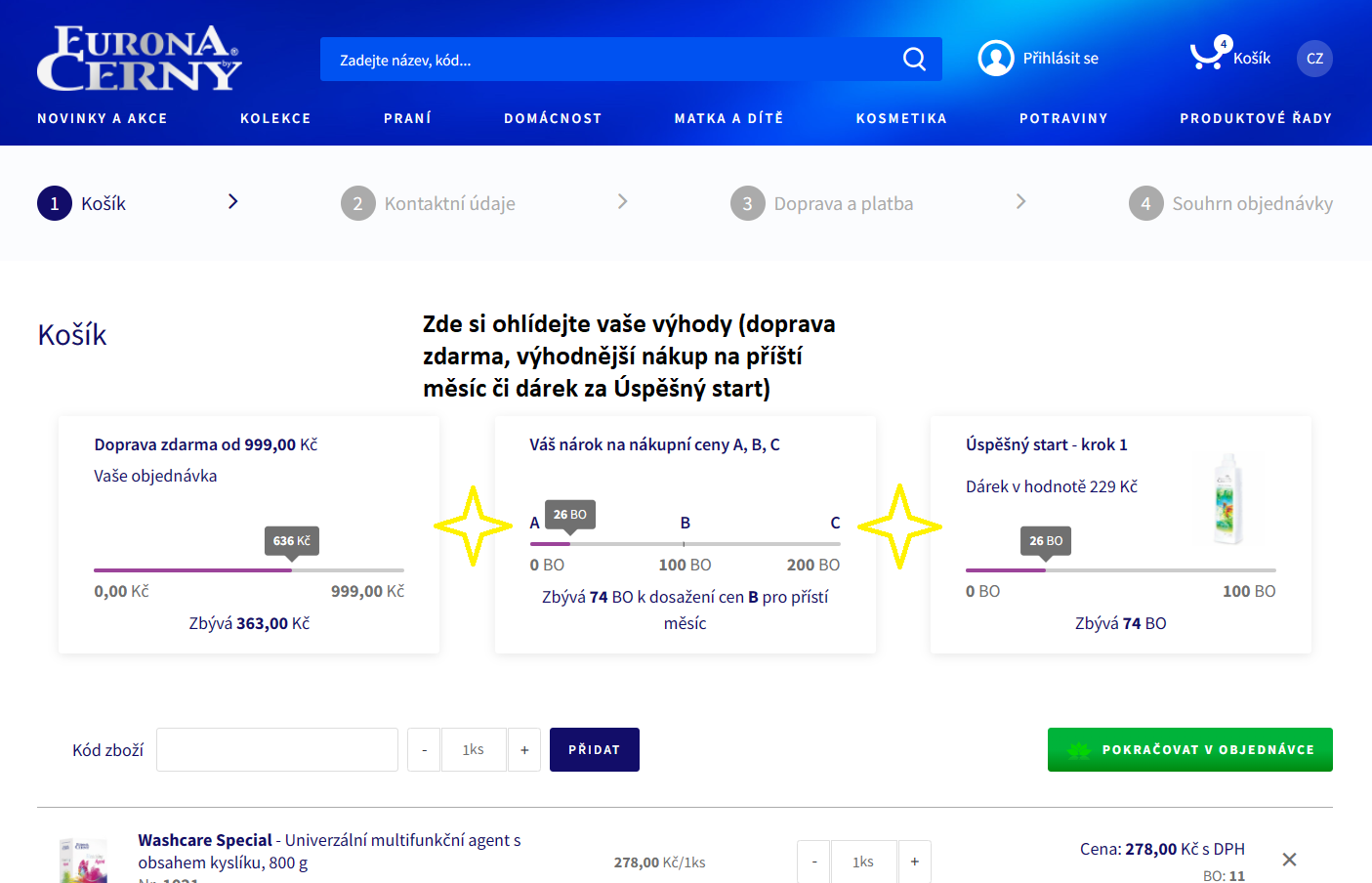Viewport: 1372px width, 883px height.
Task: Open the user account icon
Action: 995,59
